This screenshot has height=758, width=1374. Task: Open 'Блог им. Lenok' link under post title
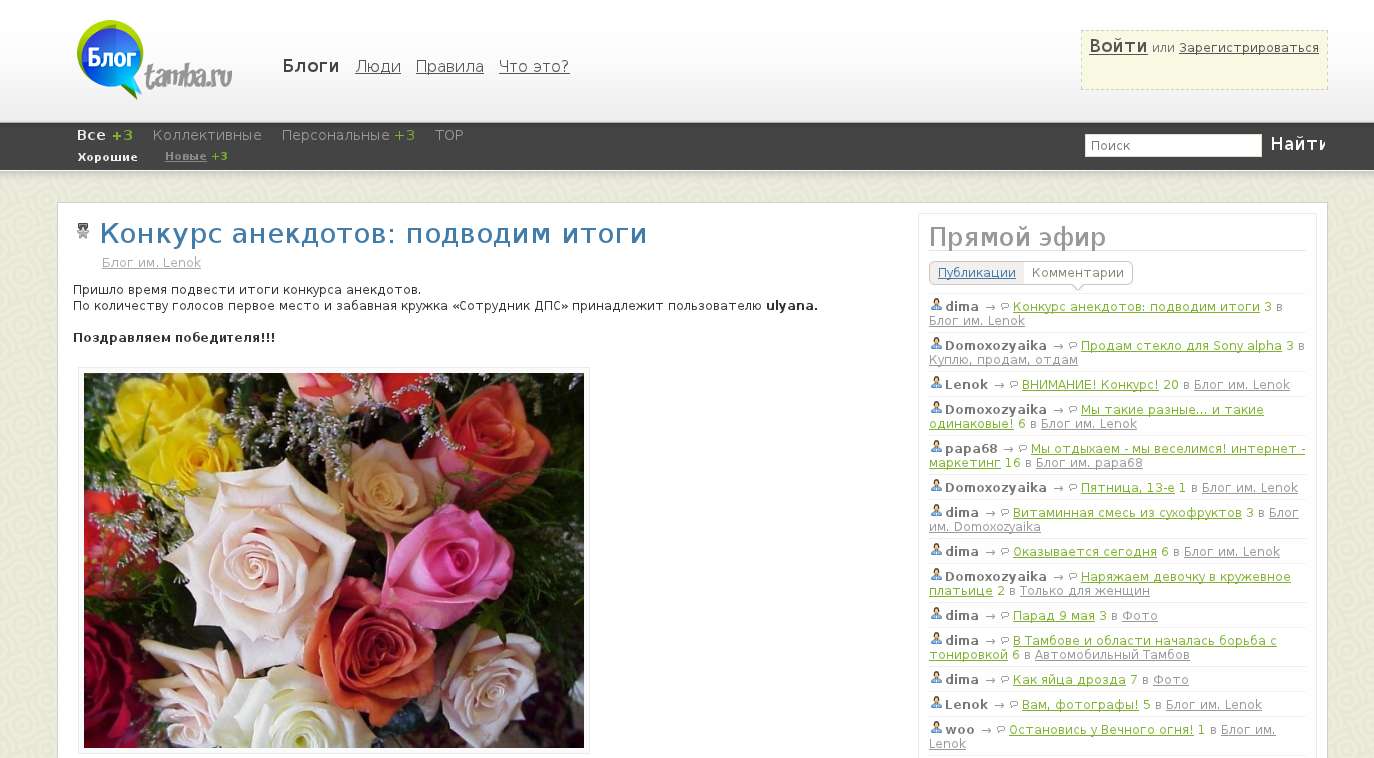coord(151,263)
